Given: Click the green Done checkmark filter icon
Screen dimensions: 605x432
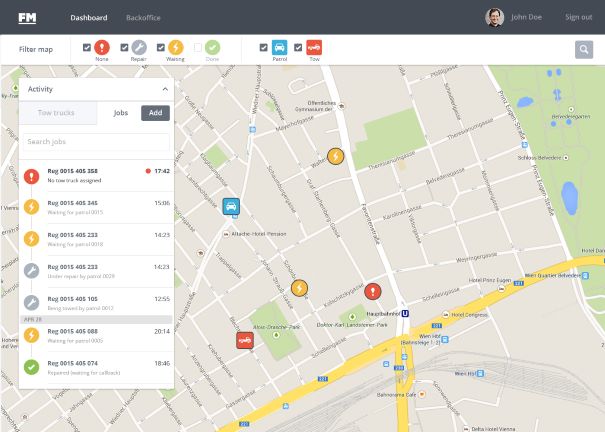Looking at the screenshot, I should pos(212,47).
